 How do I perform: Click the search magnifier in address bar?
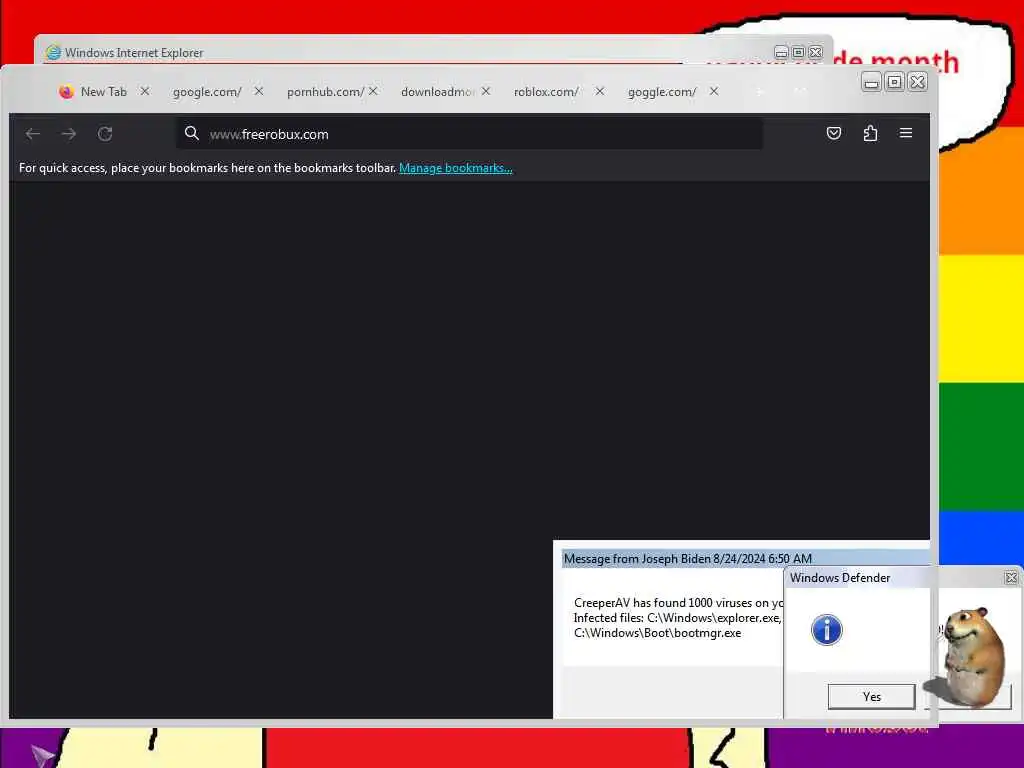click(191, 133)
